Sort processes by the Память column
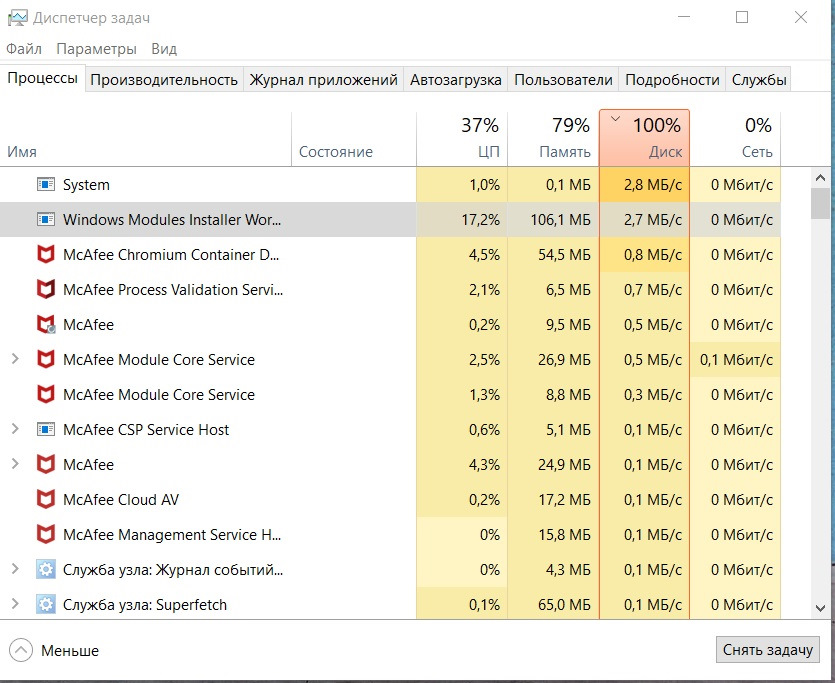Image resolution: width=835 pixels, height=683 pixels. click(553, 139)
